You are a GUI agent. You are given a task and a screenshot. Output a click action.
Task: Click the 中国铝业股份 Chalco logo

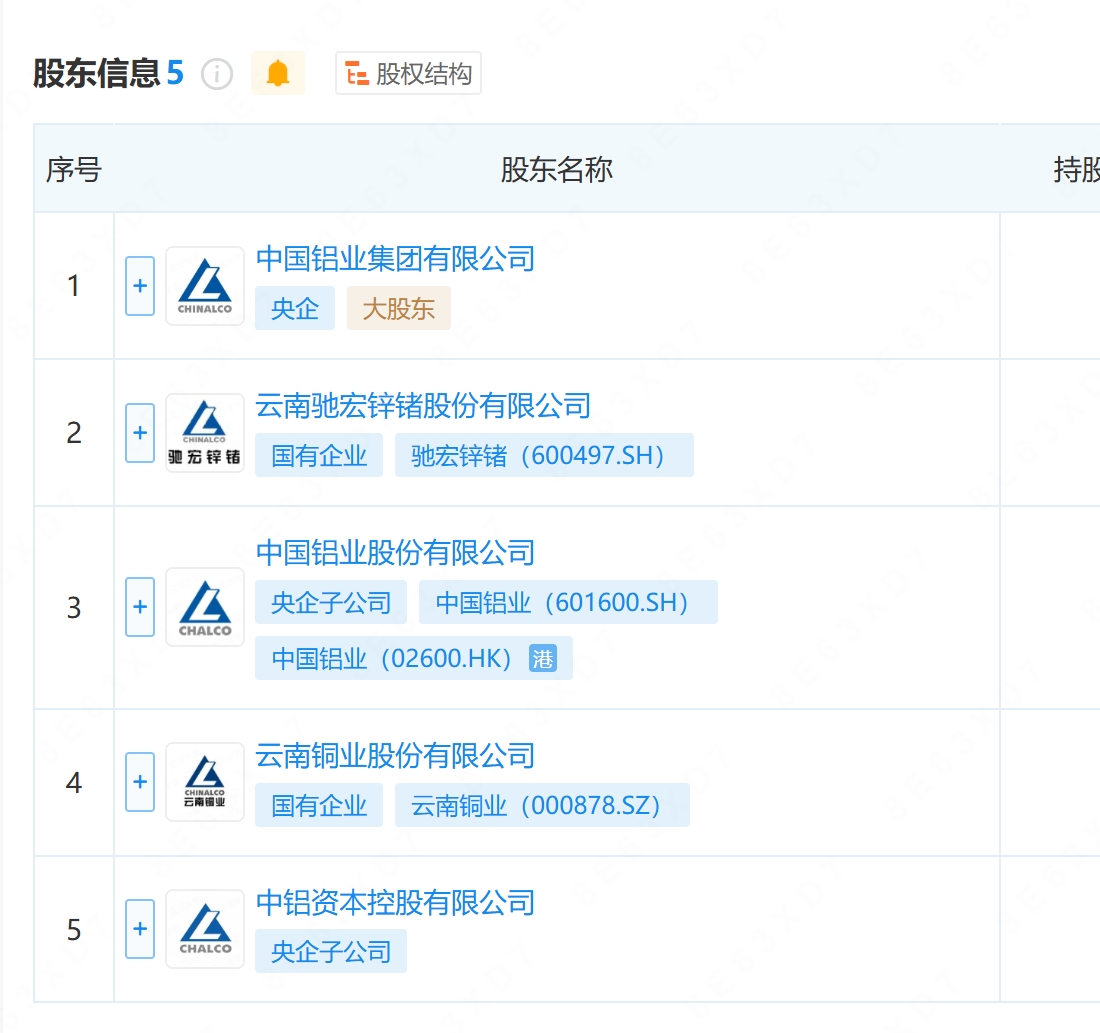point(205,607)
